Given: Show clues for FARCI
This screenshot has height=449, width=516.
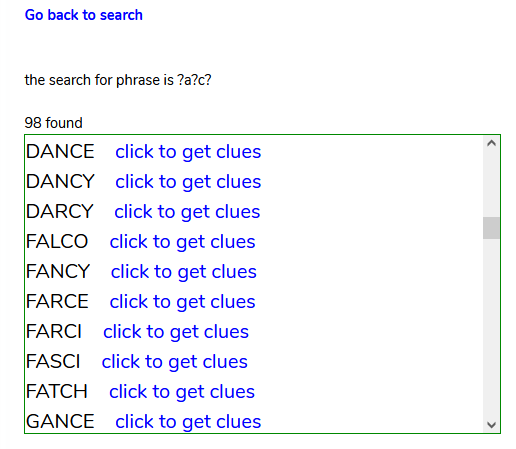Looking at the screenshot, I should coord(176,332).
